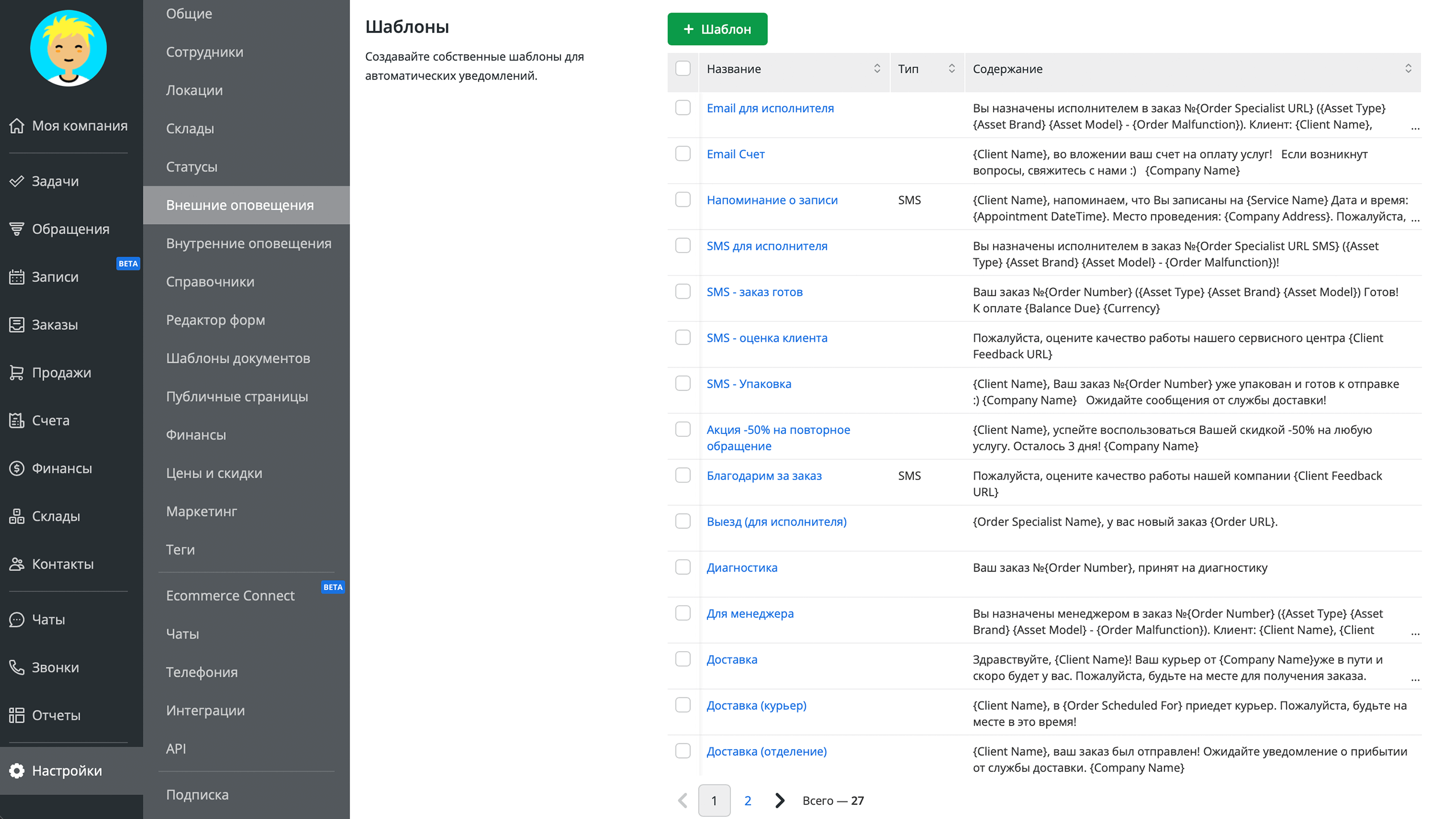Screen dimensions: 1456x819
Task: Go to the next page with the right arrow
Action: pos(780,800)
